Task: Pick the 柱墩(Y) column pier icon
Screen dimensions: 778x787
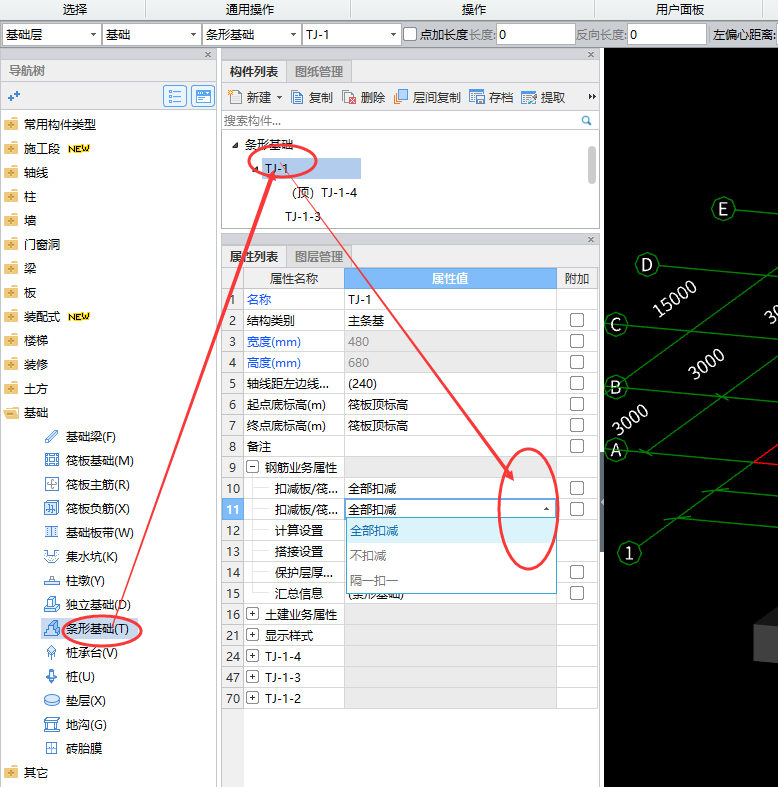Action: coord(51,580)
